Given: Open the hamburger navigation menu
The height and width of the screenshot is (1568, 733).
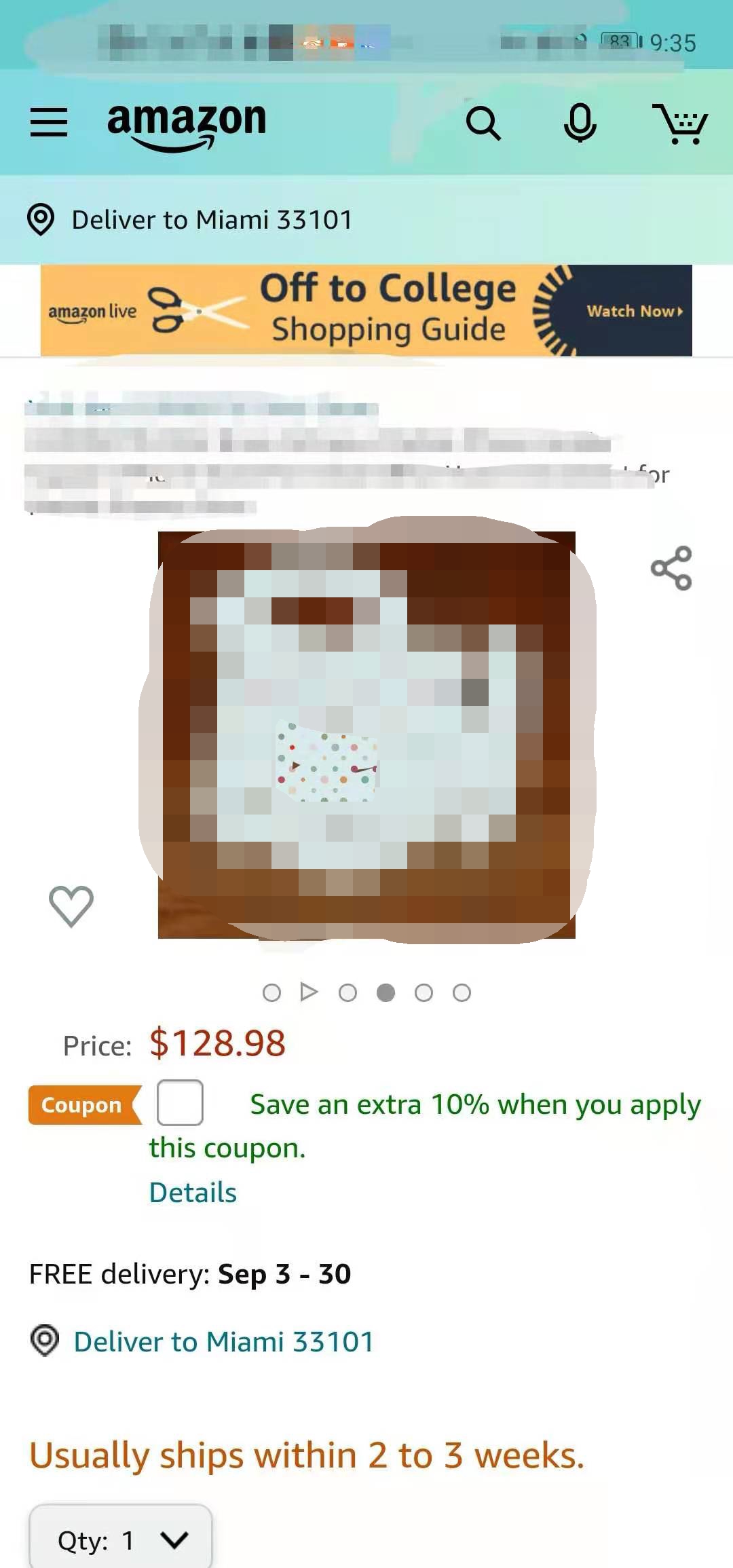Looking at the screenshot, I should (49, 122).
